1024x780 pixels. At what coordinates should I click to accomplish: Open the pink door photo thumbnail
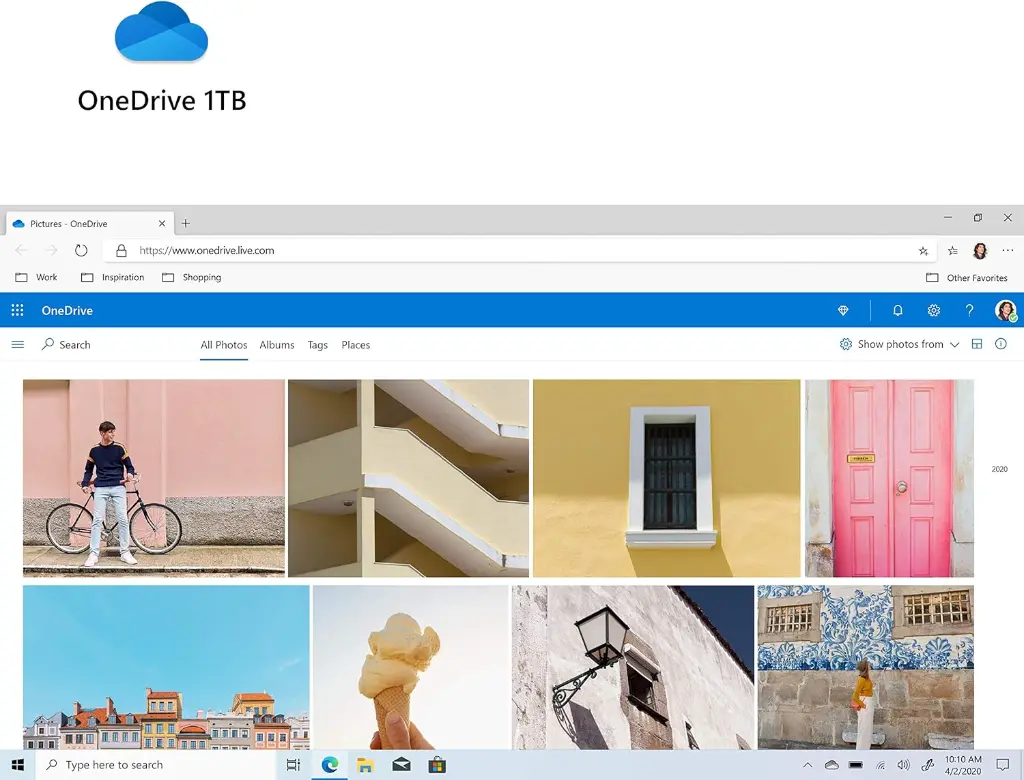(x=889, y=478)
